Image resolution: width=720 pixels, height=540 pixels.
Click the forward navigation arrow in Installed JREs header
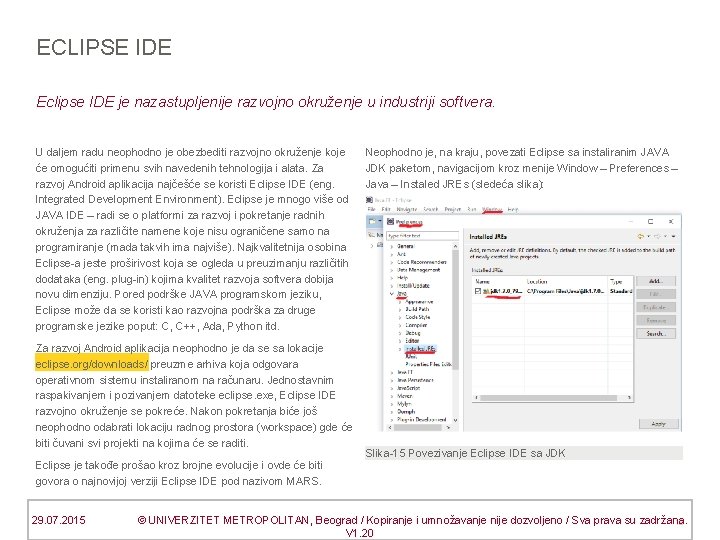(658, 236)
